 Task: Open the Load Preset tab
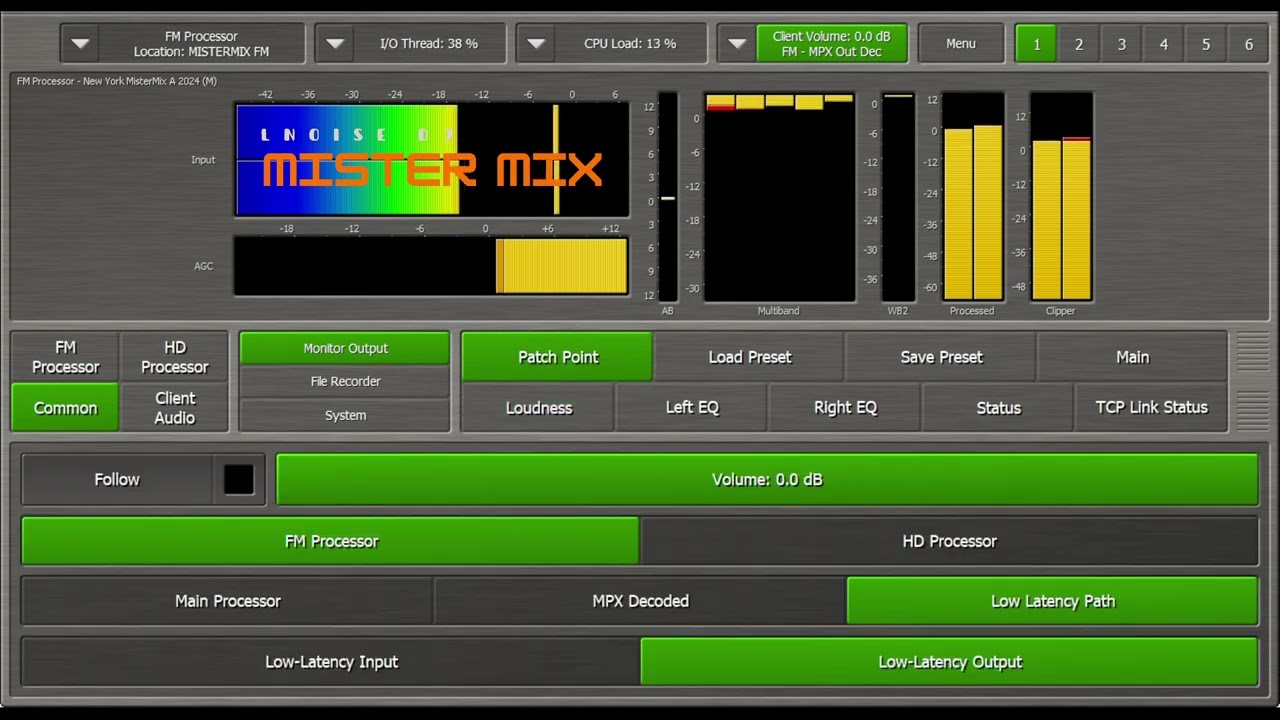tap(750, 357)
